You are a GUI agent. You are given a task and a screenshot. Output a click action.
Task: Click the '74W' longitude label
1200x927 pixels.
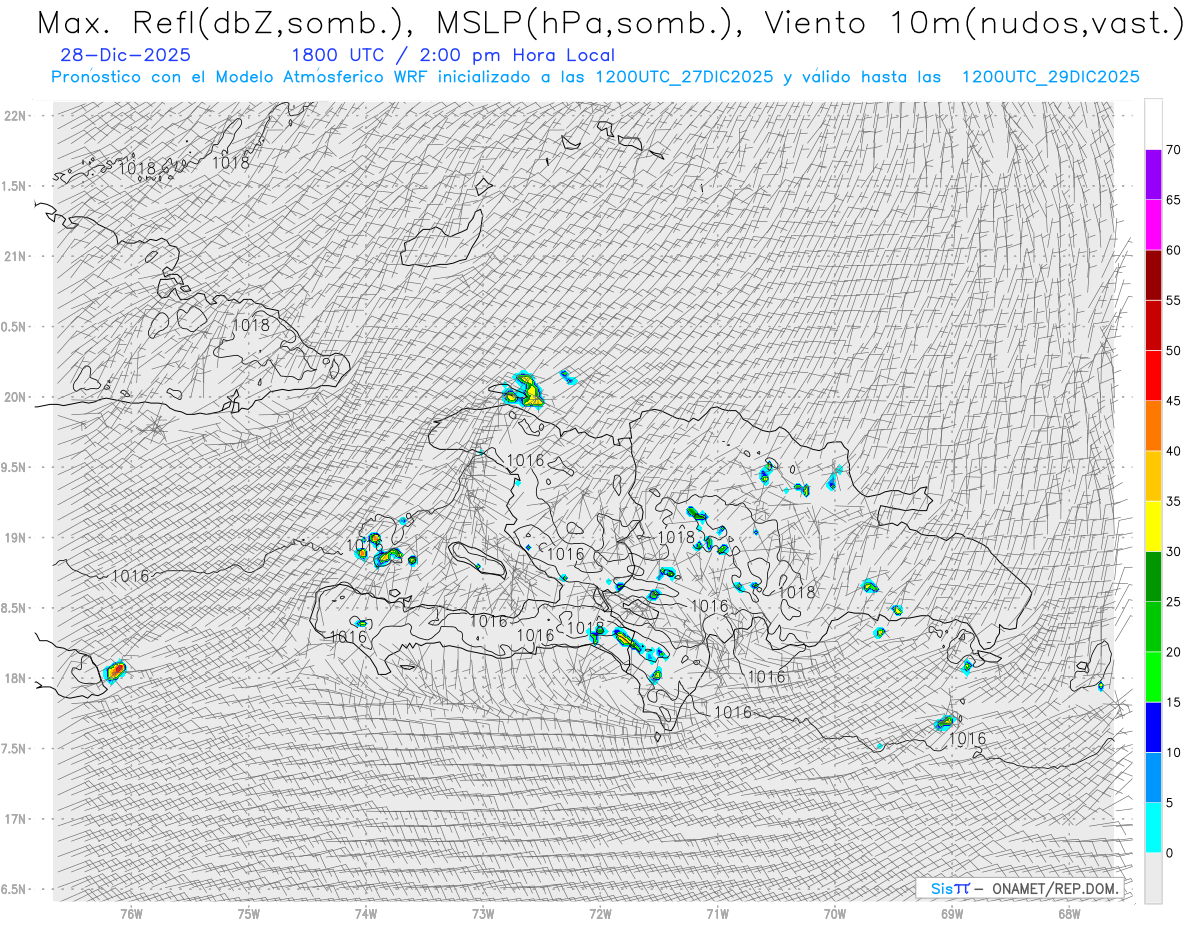pyautogui.click(x=366, y=914)
